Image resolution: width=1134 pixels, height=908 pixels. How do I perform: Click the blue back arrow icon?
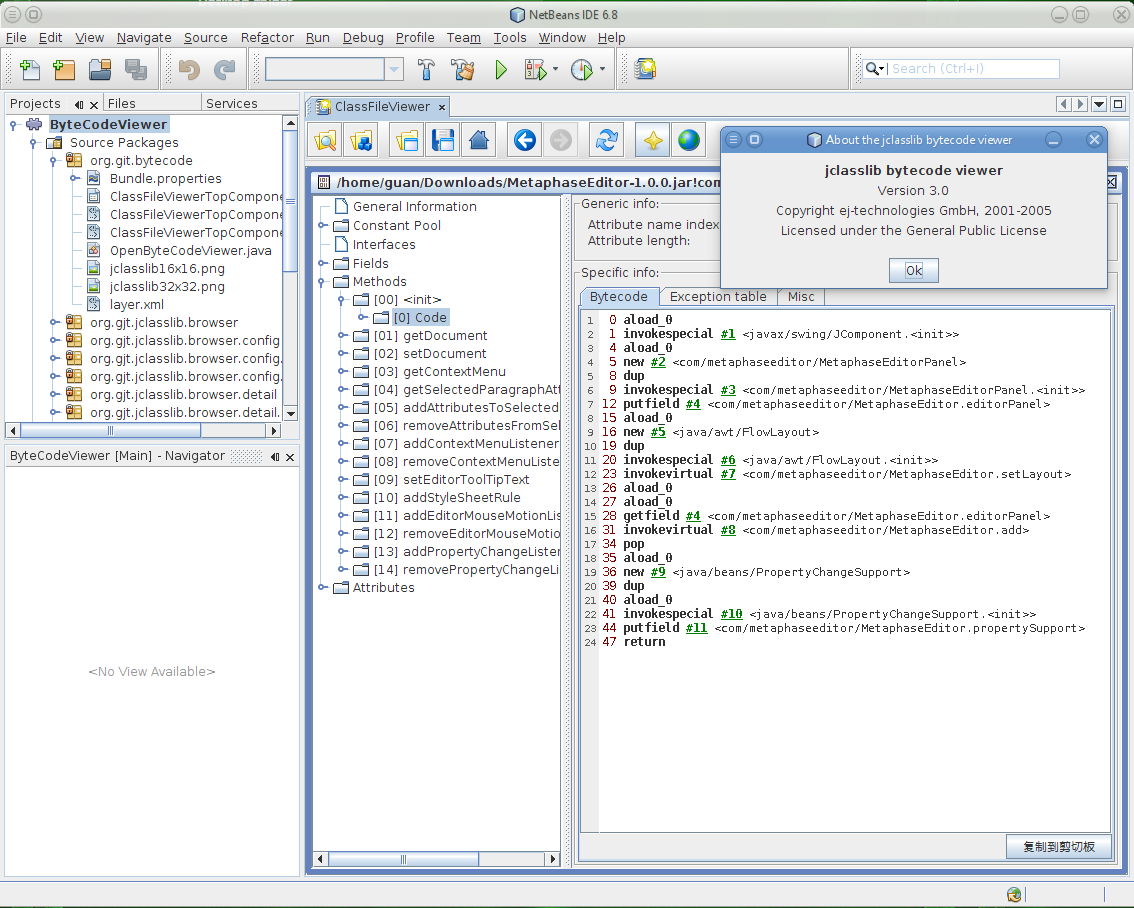[525, 140]
